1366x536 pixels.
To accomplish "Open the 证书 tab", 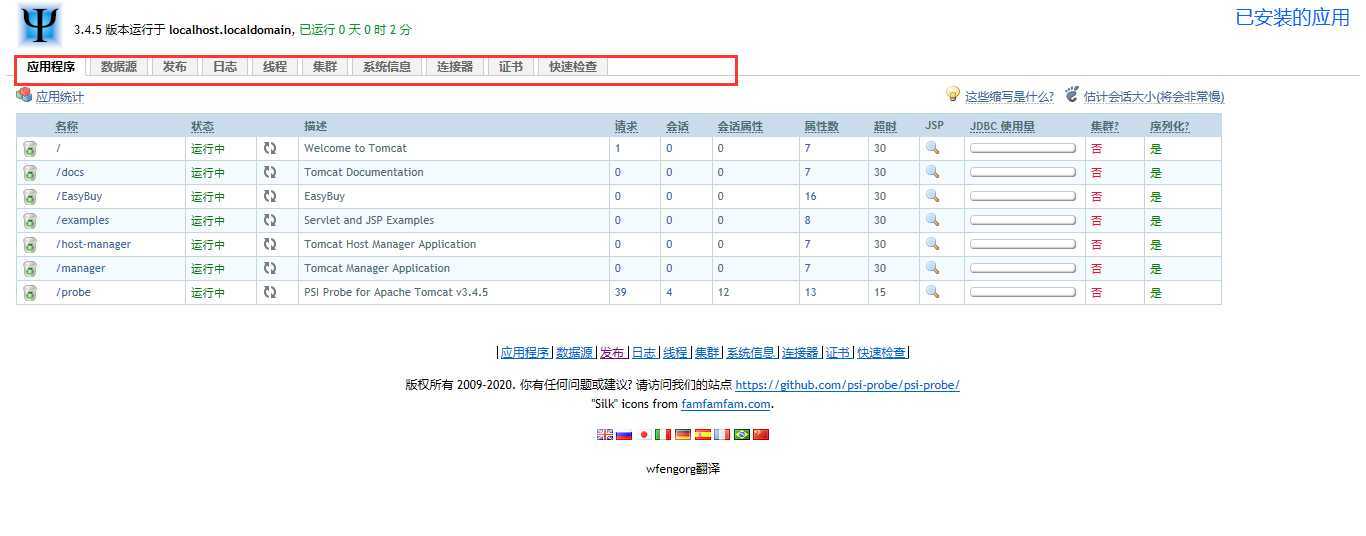I will coord(511,67).
